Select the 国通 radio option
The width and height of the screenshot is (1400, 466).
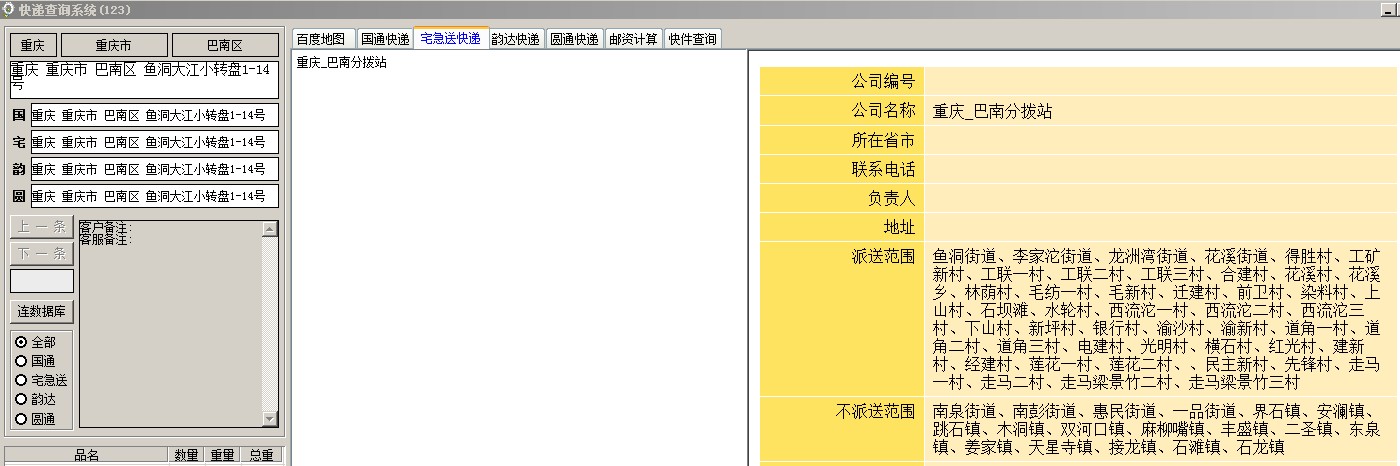click(21, 361)
